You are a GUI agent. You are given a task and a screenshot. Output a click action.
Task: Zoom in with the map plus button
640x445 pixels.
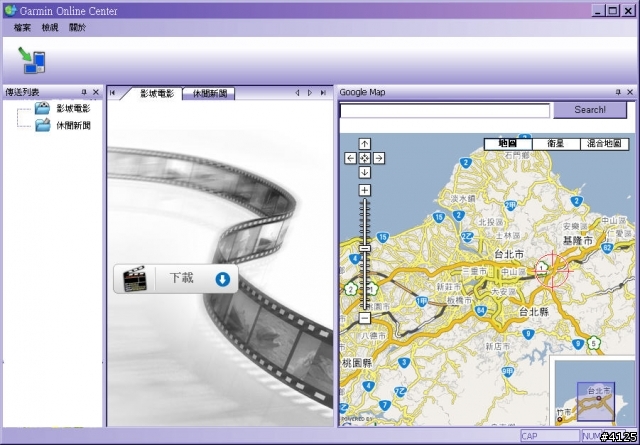364,190
